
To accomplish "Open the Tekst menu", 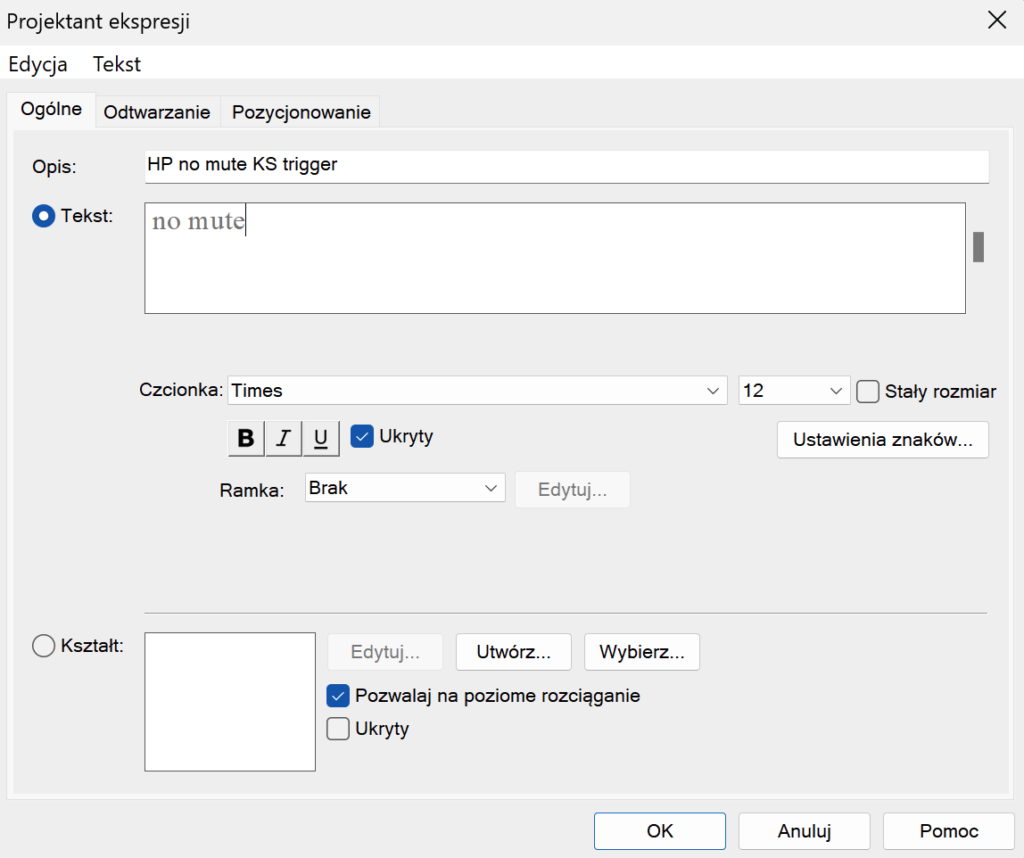I will tap(117, 65).
